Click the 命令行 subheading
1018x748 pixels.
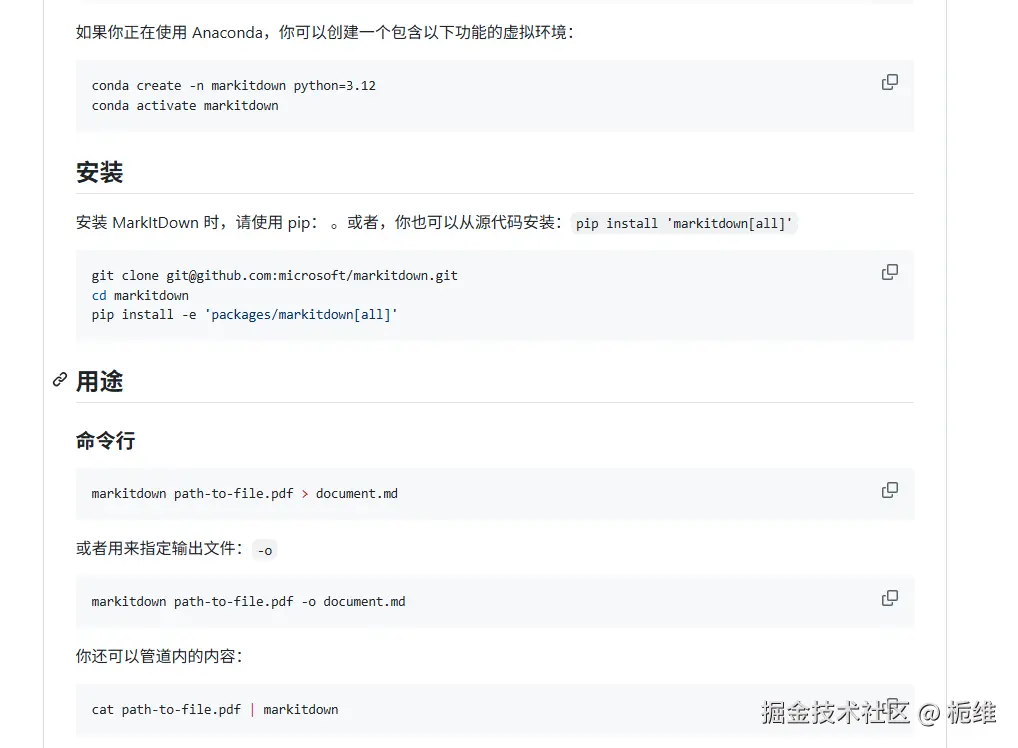[x=106, y=441]
